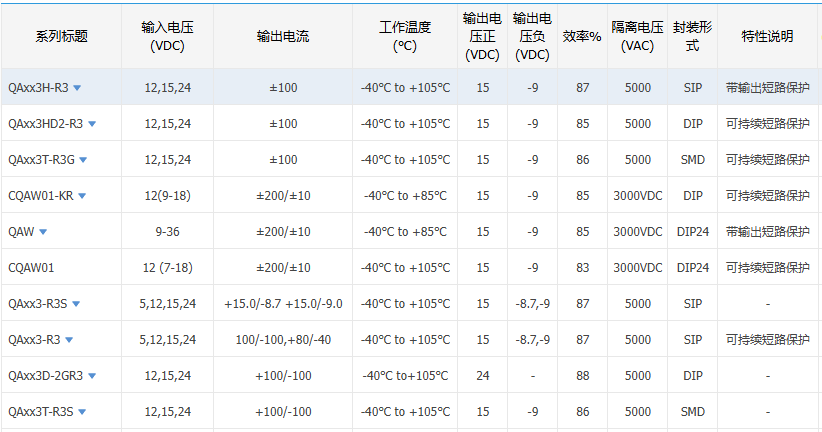Click the arrow icon after QAxx3T-R3S

click(x=82, y=412)
